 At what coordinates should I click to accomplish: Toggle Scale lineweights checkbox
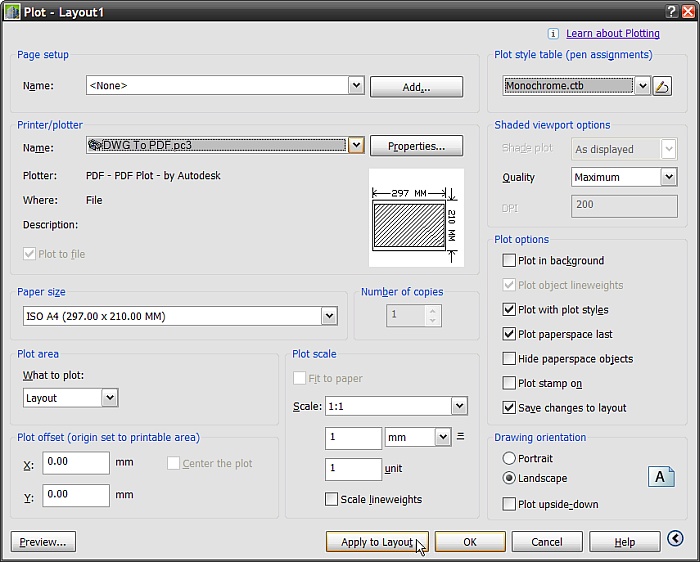pos(332,499)
